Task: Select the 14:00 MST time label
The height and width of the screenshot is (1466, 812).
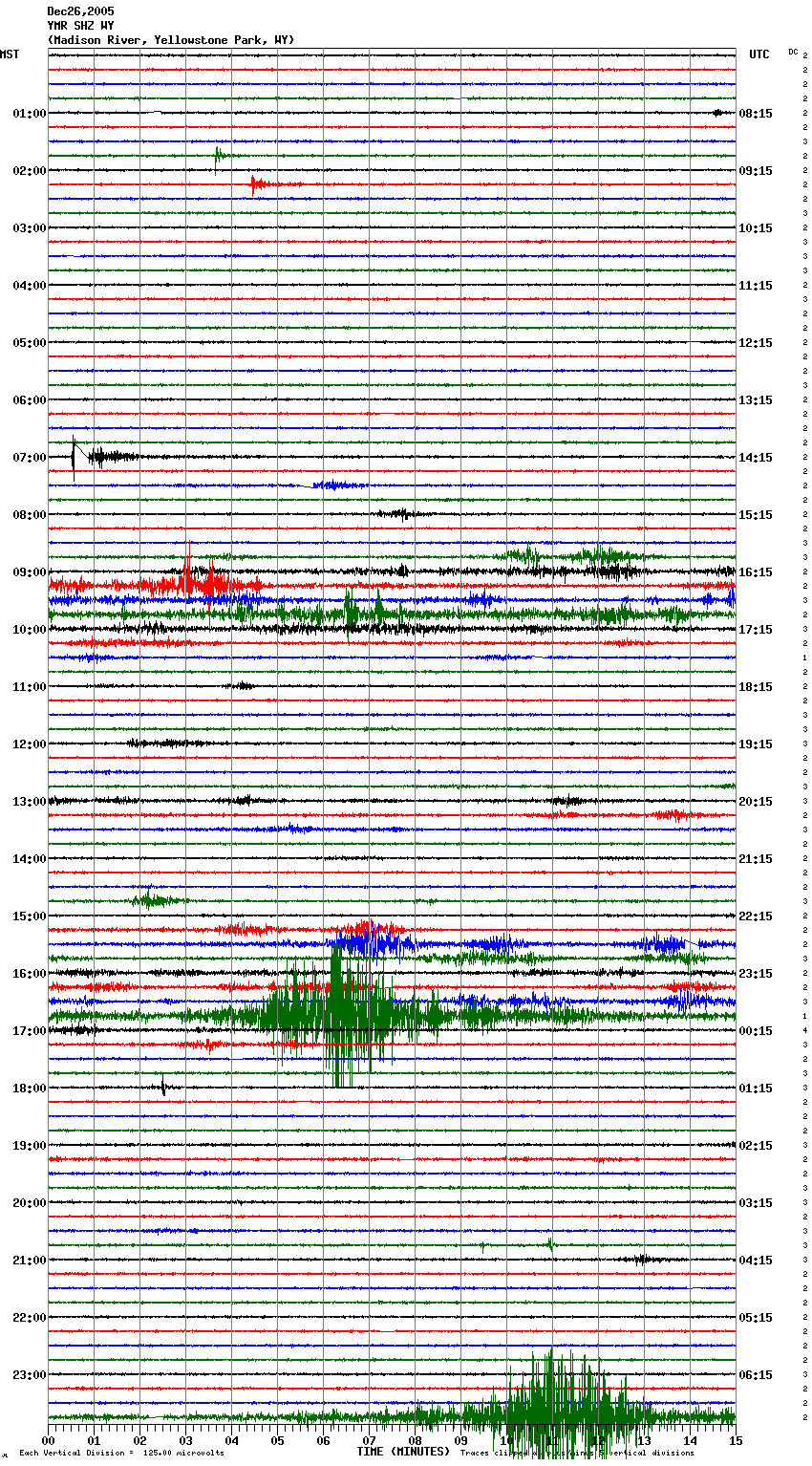Action: pyautogui.click(x=30, y=859)
